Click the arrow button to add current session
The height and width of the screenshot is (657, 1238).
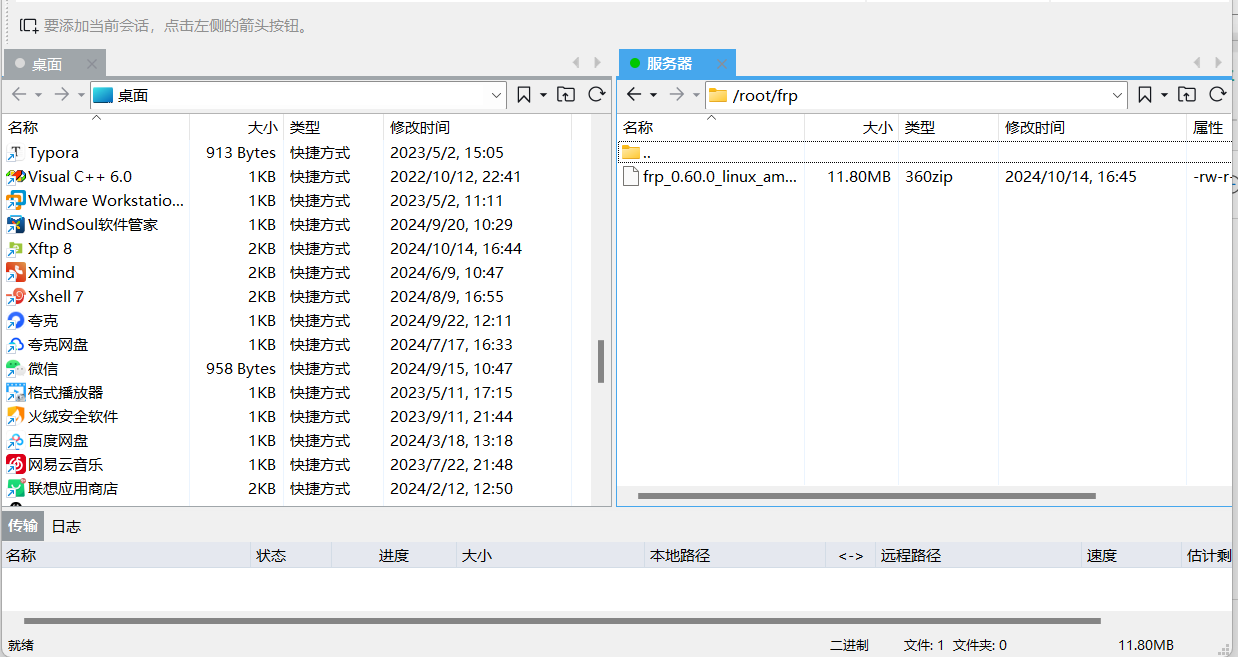point(26,24)
